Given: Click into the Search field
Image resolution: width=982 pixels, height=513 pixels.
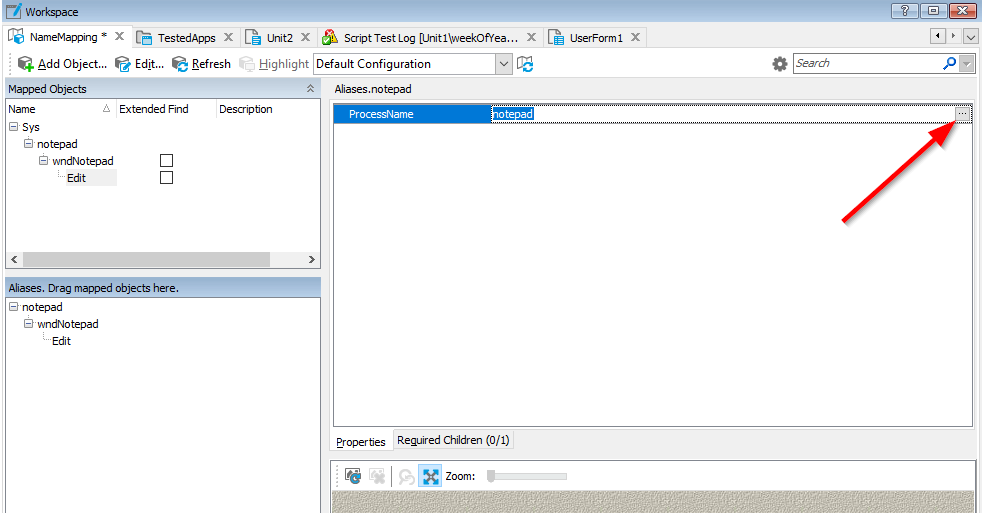Looking at the screenshot, I should (867, 63).
